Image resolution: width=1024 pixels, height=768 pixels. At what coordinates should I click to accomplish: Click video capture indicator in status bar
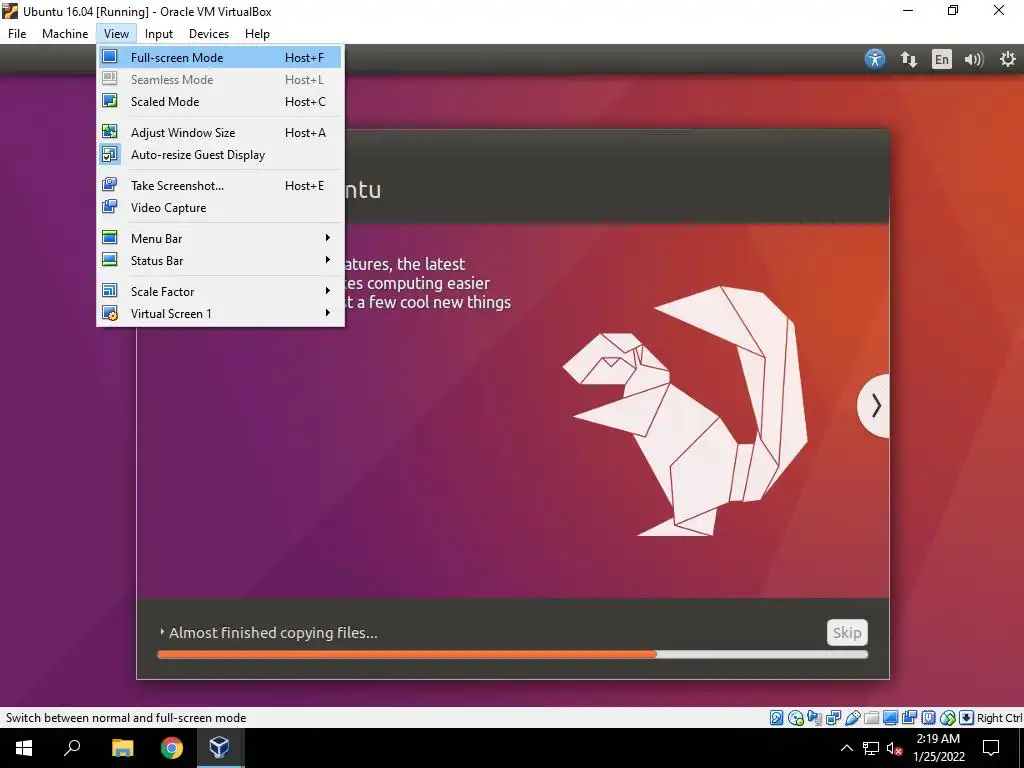coord(909,718)
